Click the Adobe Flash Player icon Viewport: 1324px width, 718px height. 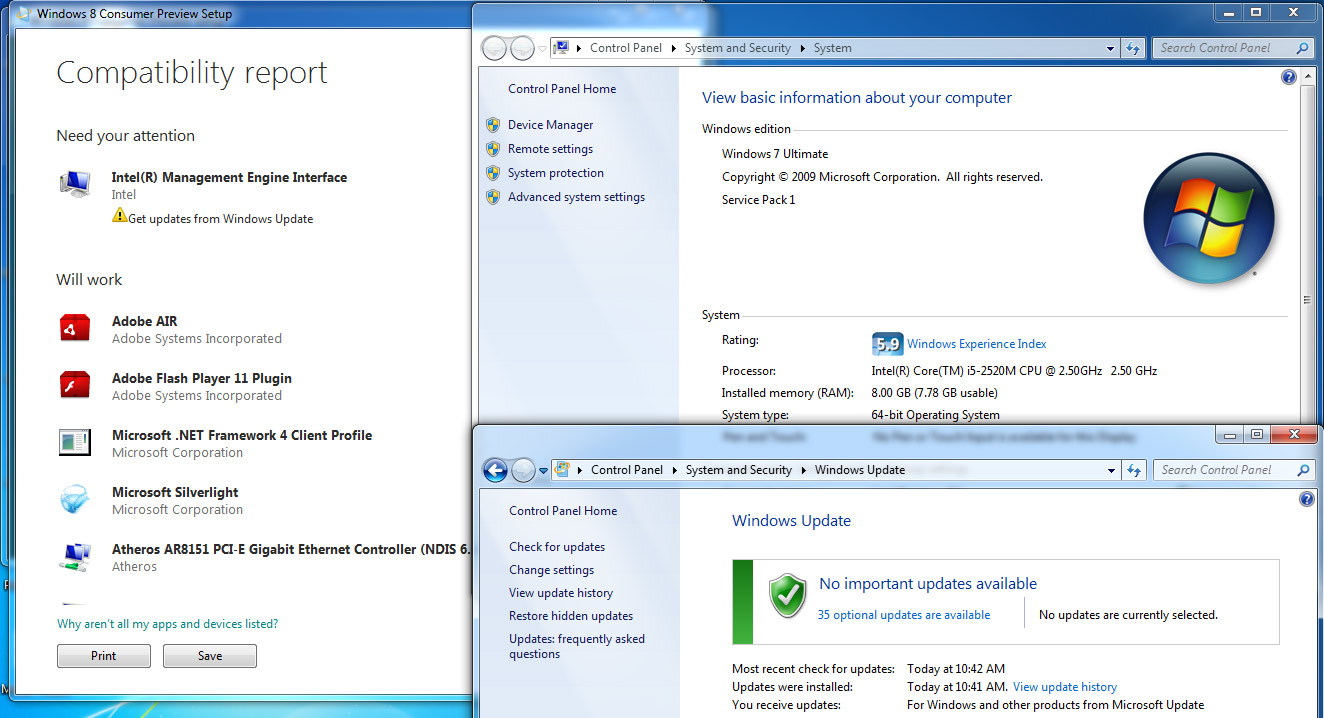[x=75, y=385]
